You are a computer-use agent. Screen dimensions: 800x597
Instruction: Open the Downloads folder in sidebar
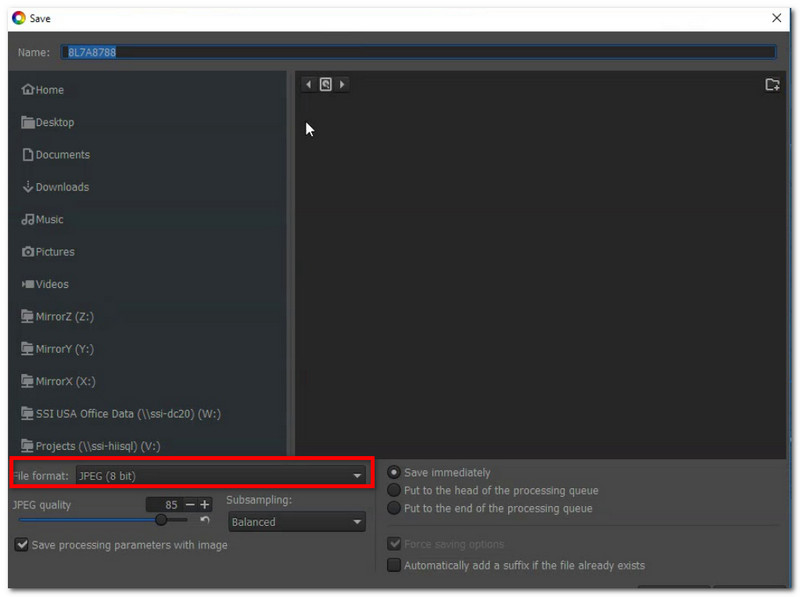point(62,187)
